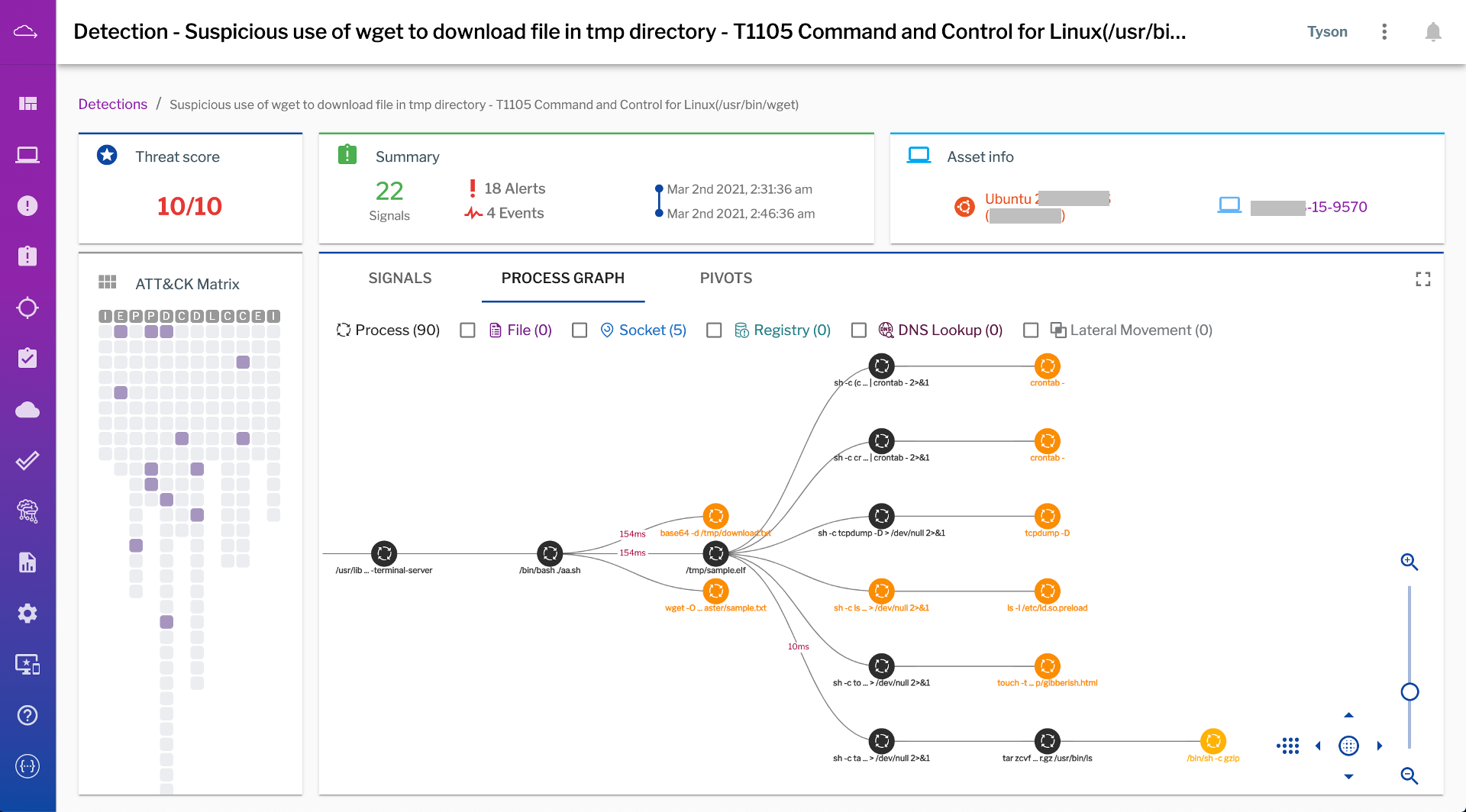This screenshot has height=812, width=1466.
Task: Go back via the Detections breadcrumb link
Action: pos(113,104)
